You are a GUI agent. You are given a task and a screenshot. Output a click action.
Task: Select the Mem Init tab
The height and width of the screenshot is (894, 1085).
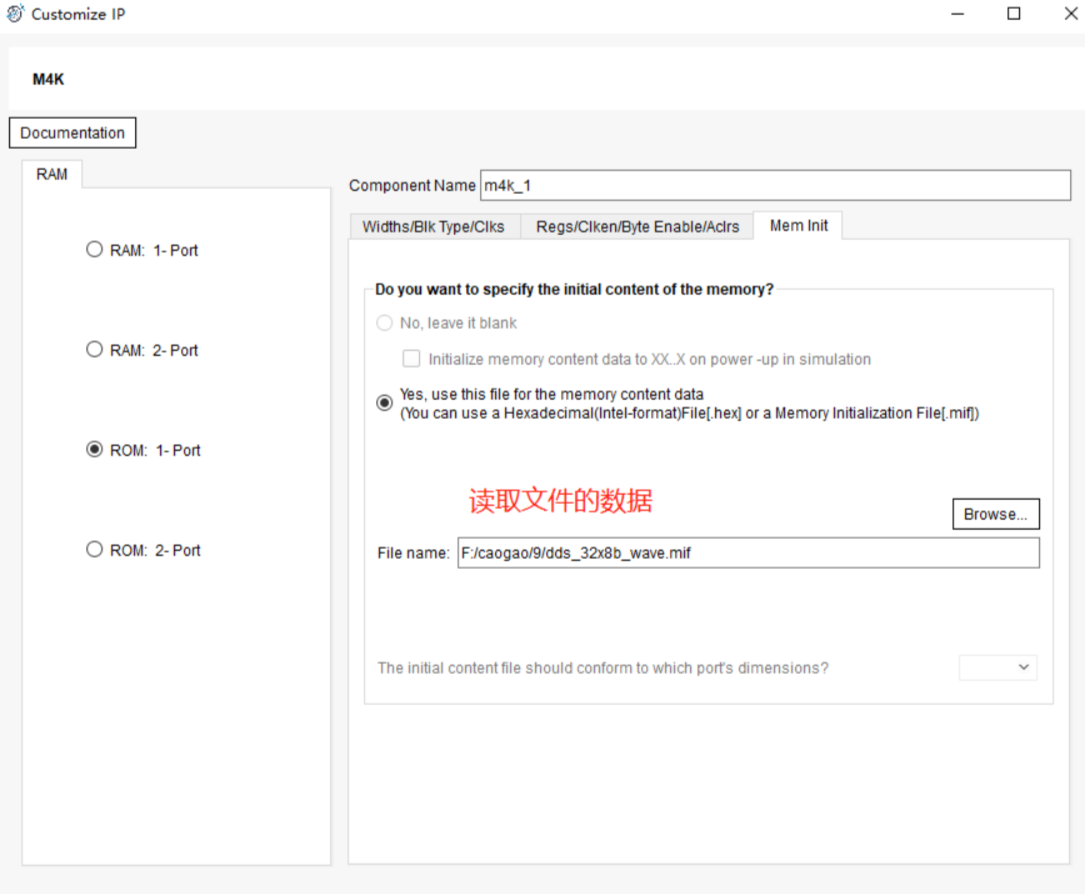coord(798,226)
